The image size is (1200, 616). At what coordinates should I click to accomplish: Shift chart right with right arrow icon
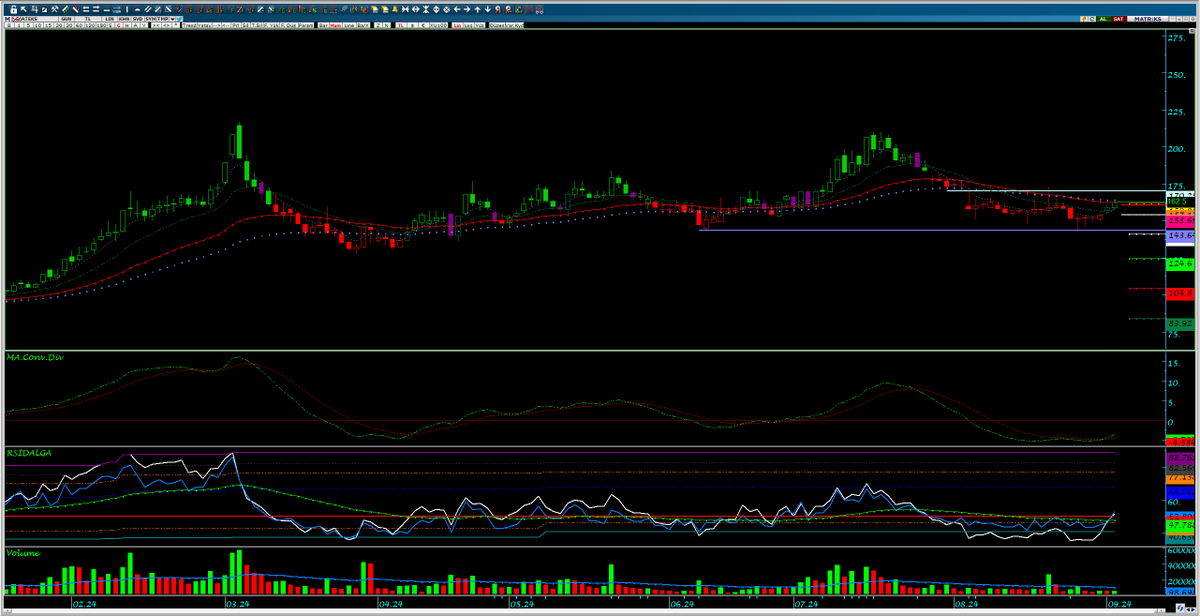[467, 9]
